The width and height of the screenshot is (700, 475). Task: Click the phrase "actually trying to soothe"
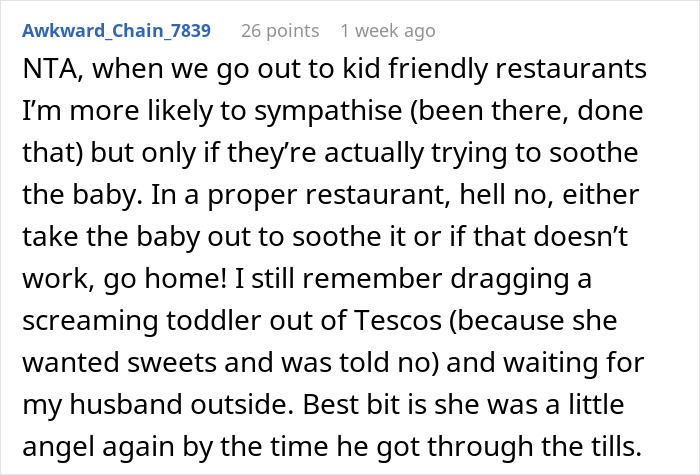[x=481, y=153]
